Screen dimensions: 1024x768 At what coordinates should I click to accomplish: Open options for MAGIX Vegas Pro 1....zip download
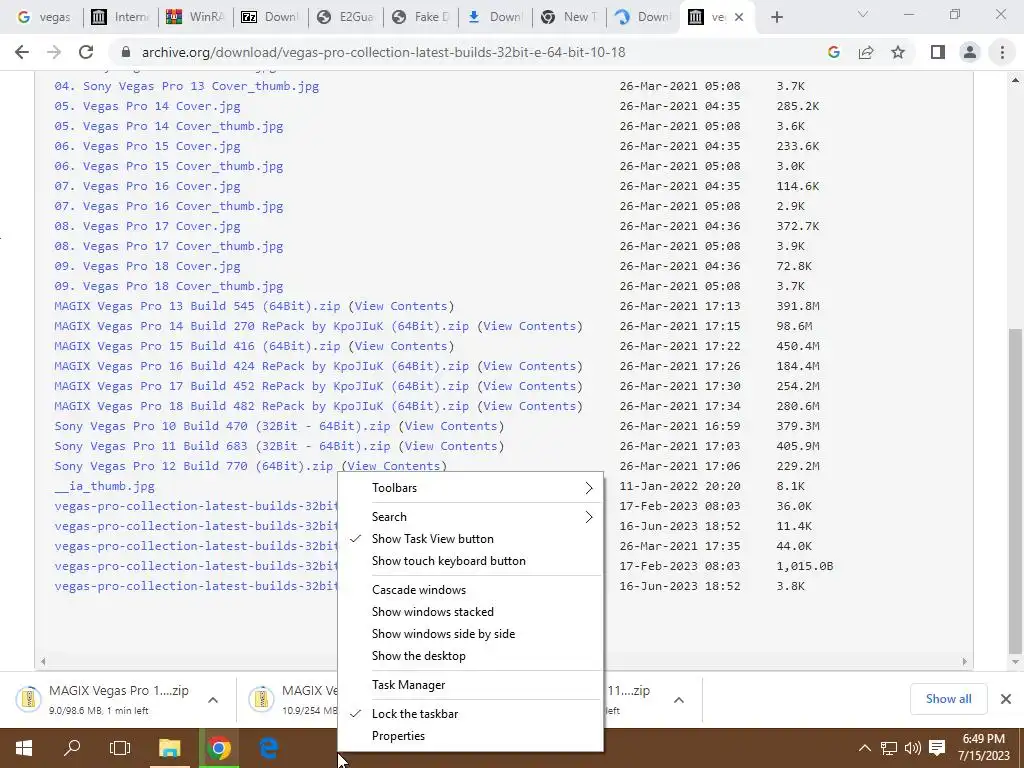tap(213, 699)
